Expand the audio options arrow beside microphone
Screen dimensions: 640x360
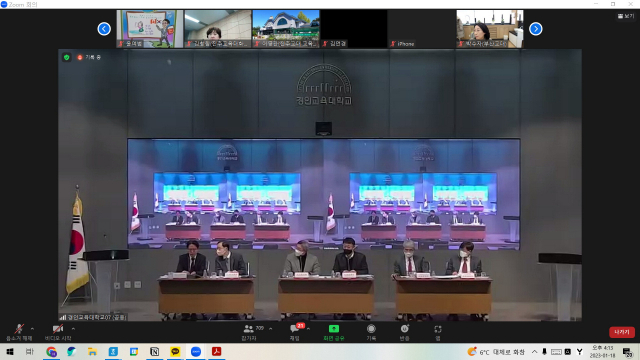(x=33, y=329)
